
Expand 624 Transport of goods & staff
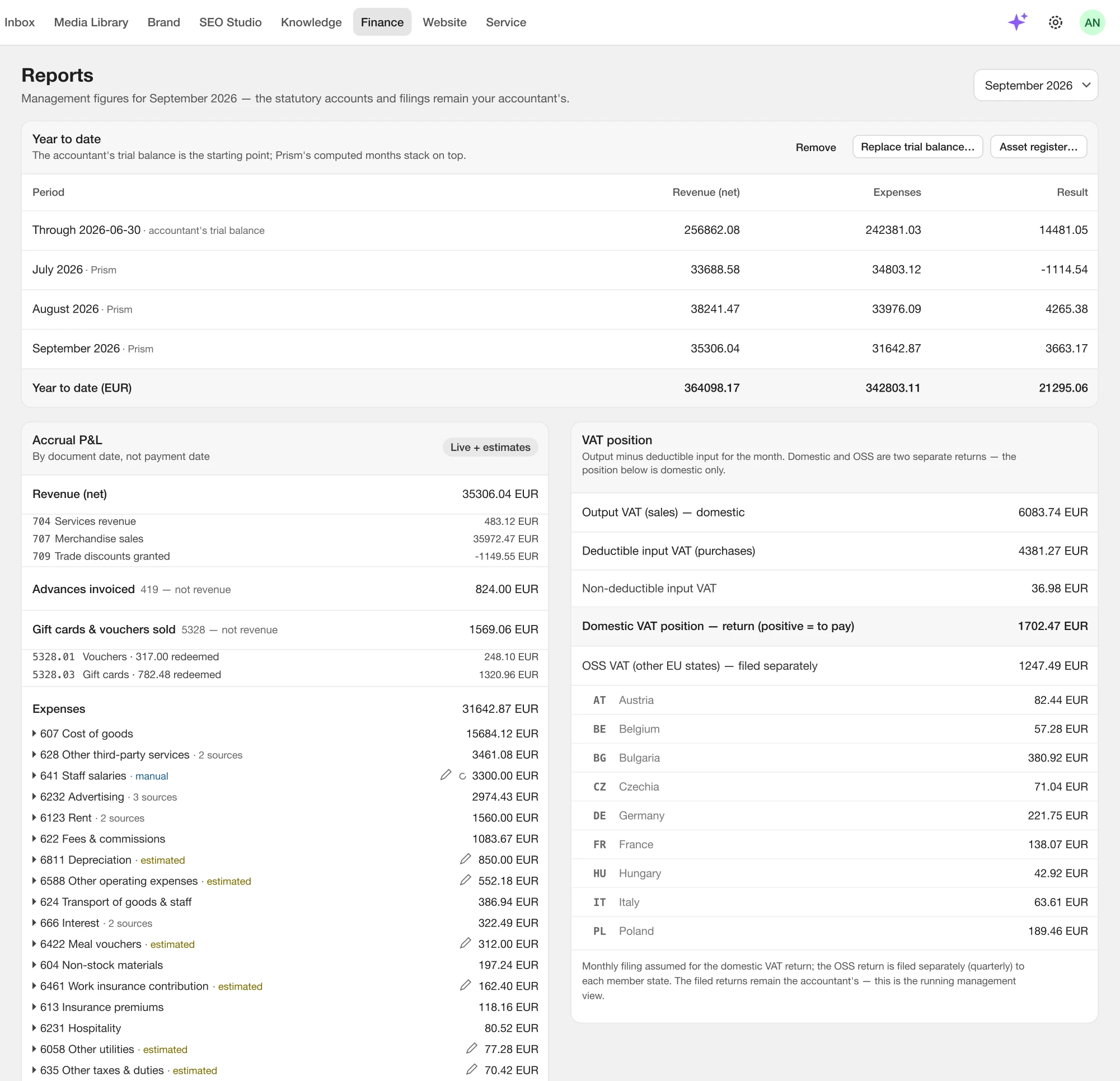285,901
